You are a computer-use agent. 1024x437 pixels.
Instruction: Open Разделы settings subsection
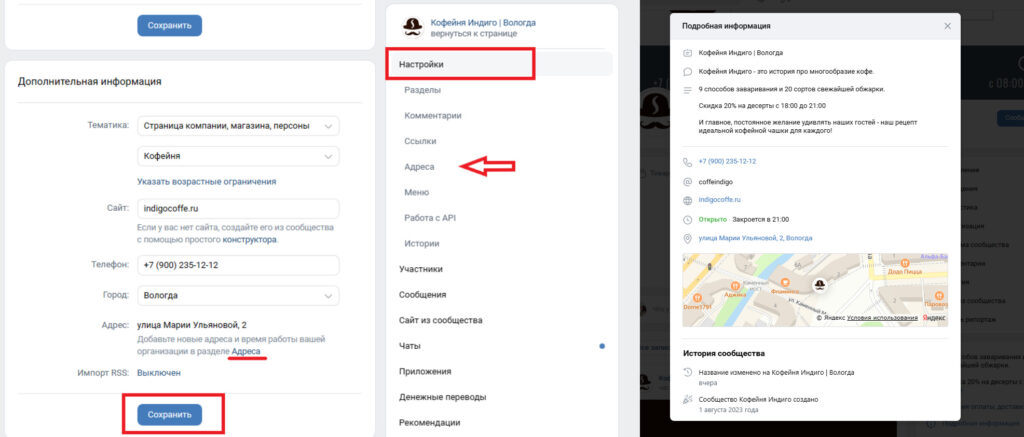(x=422, y=89)
